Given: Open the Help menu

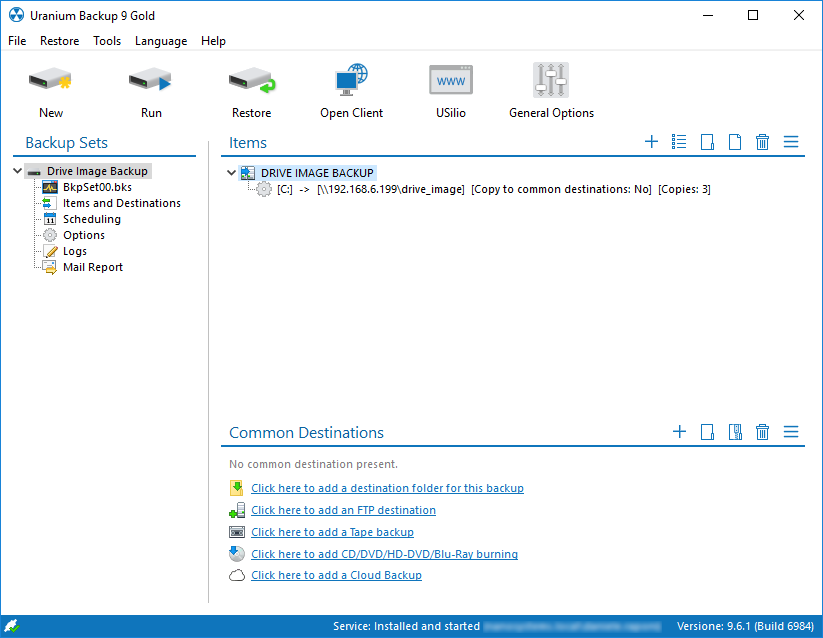Looking at the screenshot, I should pos(213,41).
